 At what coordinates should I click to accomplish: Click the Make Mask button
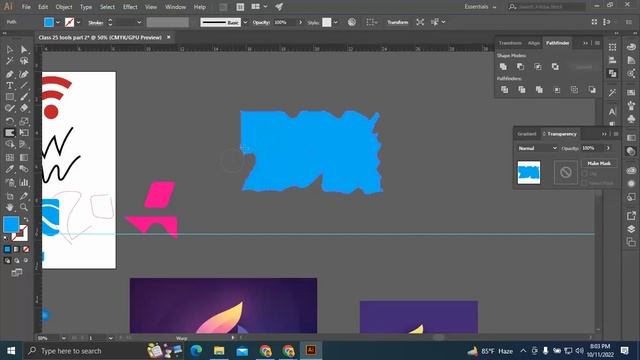tap(599, 163)
